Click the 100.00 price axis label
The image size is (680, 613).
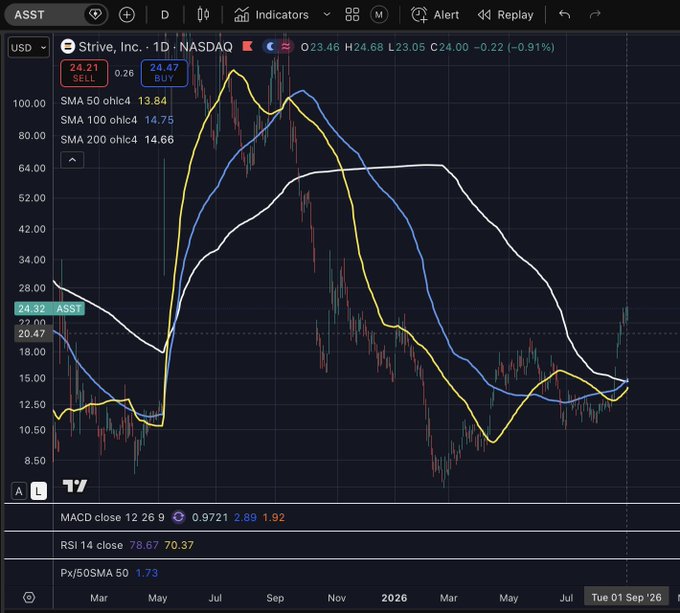29,104
